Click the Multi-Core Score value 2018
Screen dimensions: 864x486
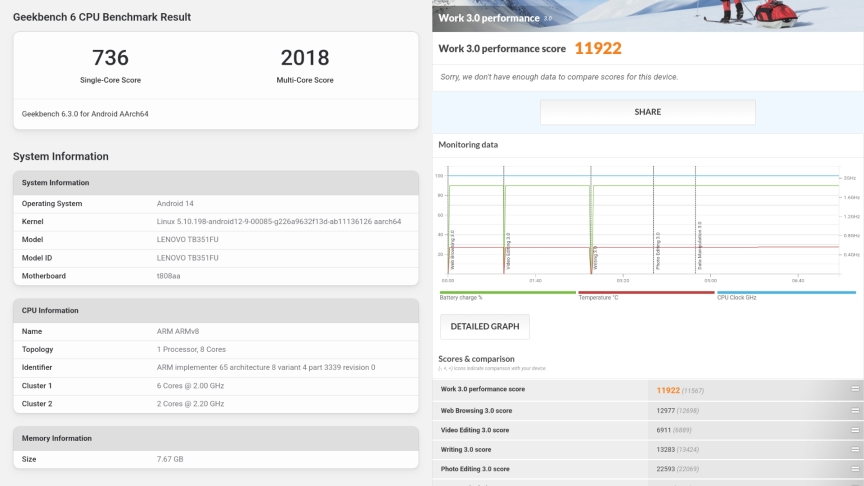305,58
